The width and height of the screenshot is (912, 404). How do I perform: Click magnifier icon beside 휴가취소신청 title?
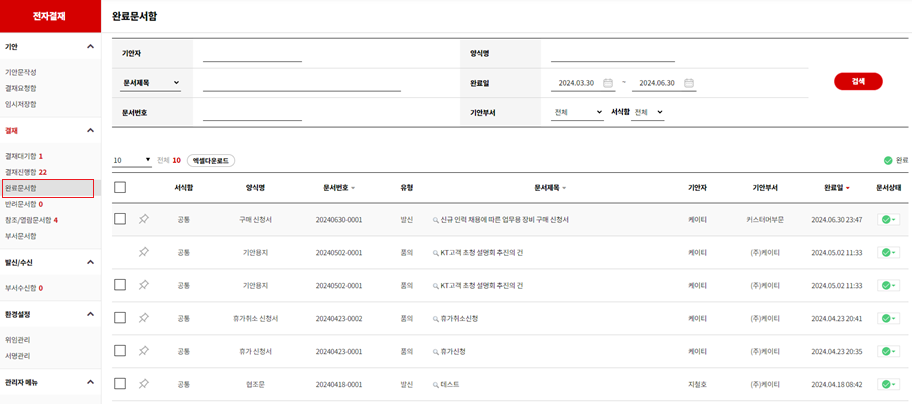coord(435,319)
